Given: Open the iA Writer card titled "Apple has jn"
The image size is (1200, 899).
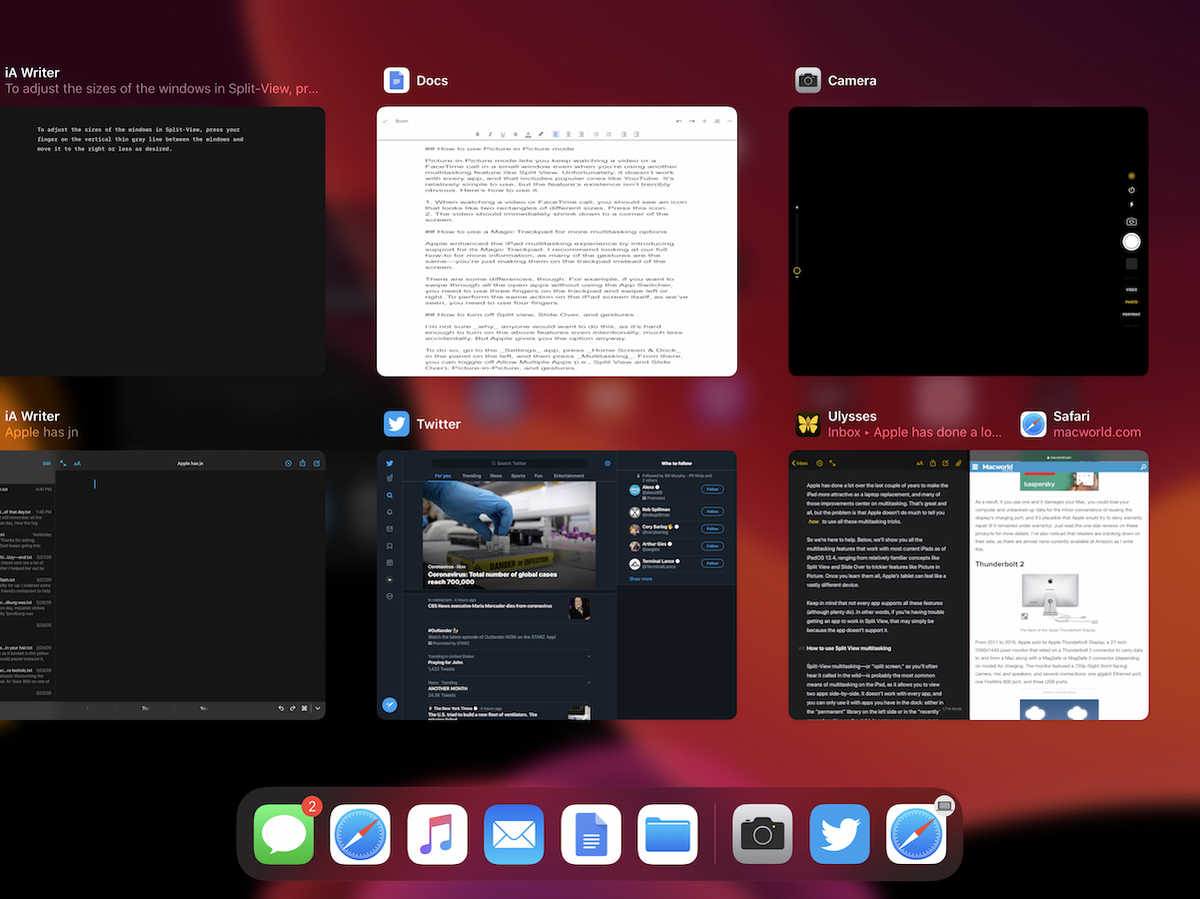Looking at the screenshot, I should pos(162,584).
